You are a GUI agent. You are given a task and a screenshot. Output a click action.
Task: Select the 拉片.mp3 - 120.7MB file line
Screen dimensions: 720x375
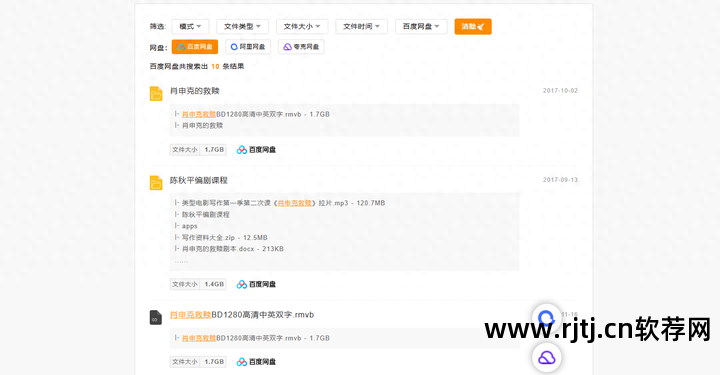[280, 203]
